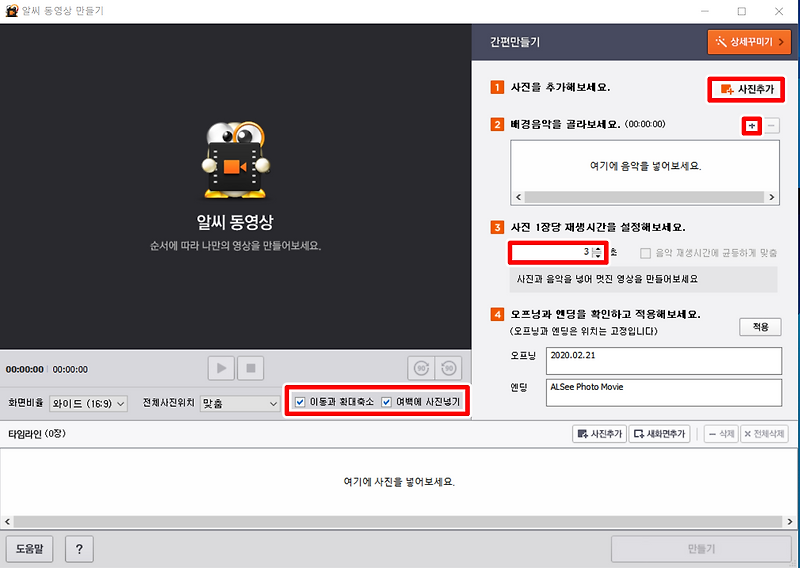This screenshot has width=800, height=568.
Task: Click the 엔딩 text field
Action: (663, 392)
